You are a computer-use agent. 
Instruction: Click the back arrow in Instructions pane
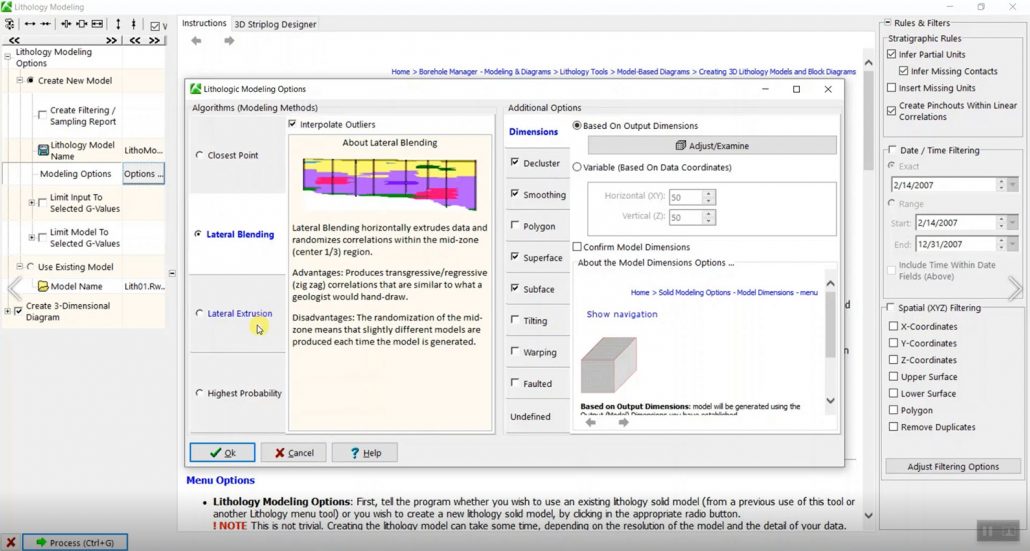[x=196, y=41]
